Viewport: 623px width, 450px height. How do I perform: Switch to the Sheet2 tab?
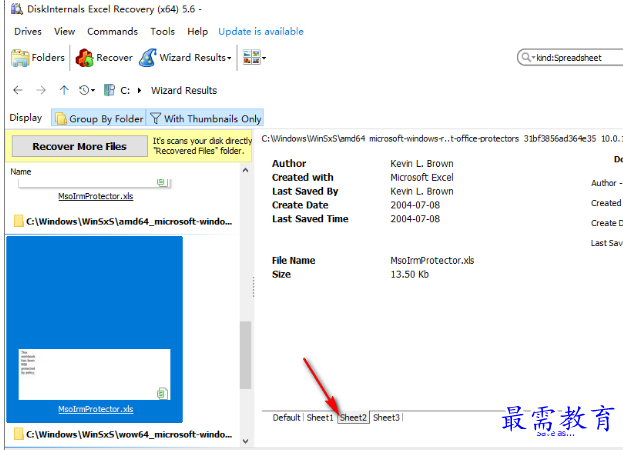353,417
